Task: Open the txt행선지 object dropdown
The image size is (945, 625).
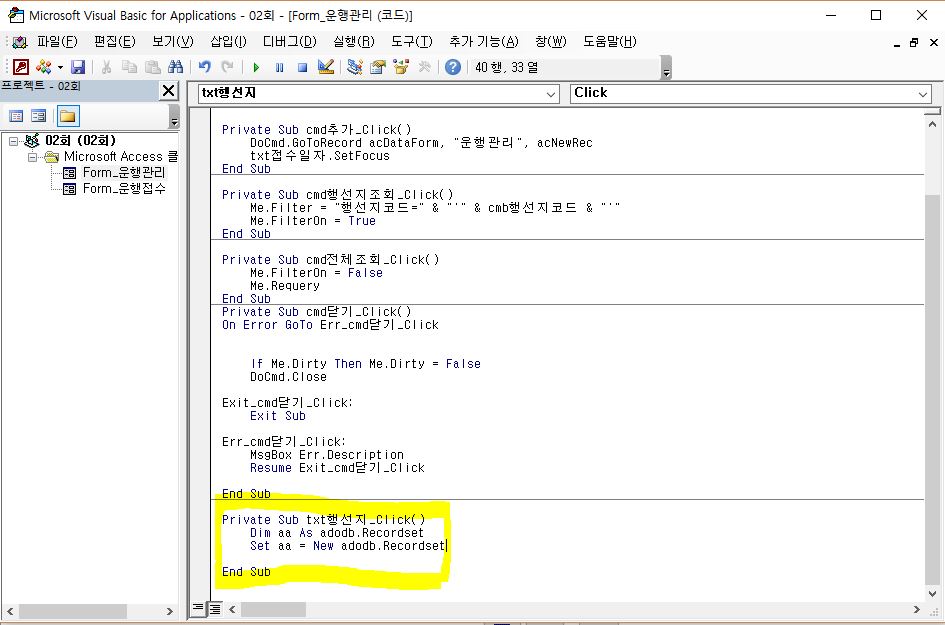Action: pos(551,93)
